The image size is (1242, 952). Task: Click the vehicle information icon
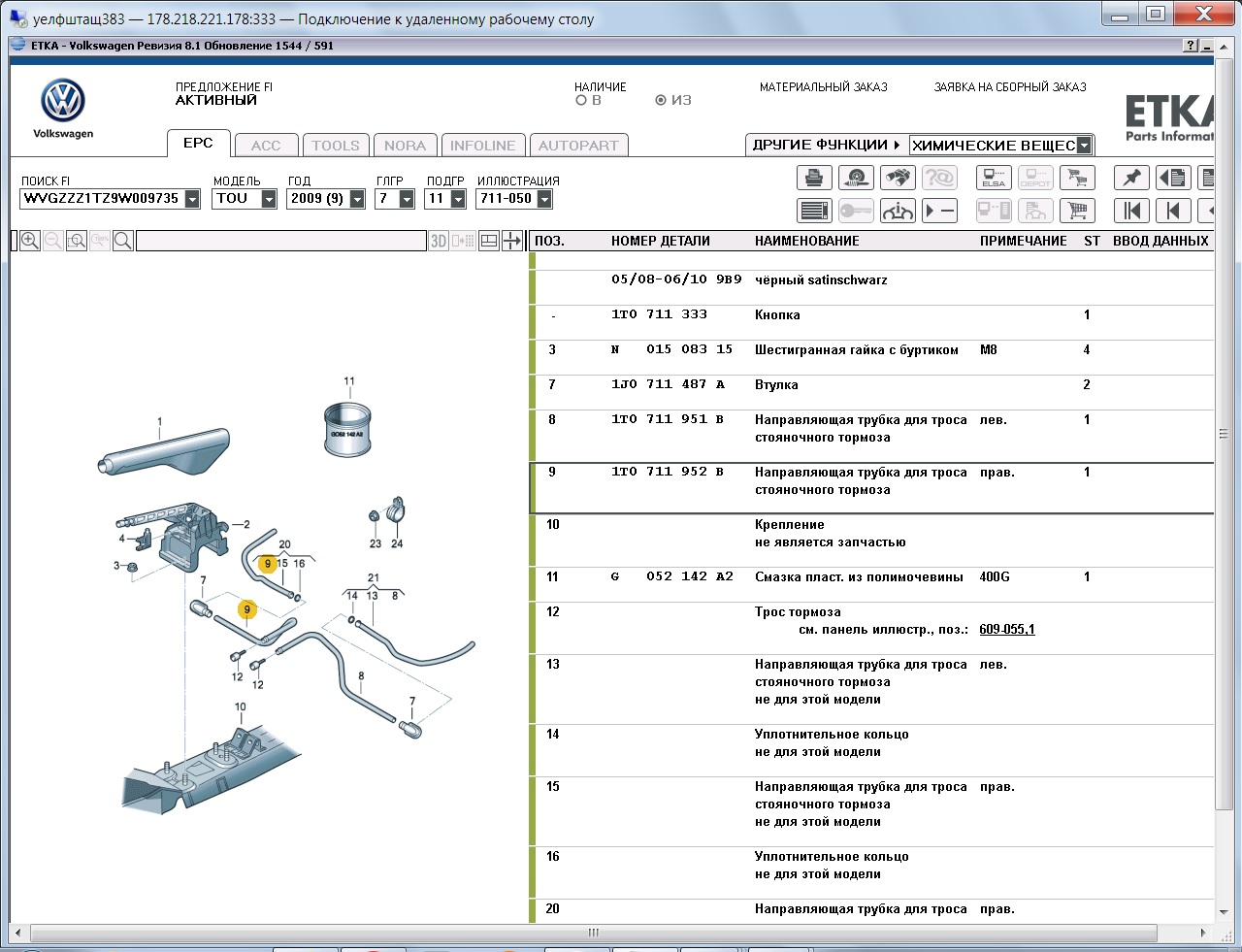[898, 211]
